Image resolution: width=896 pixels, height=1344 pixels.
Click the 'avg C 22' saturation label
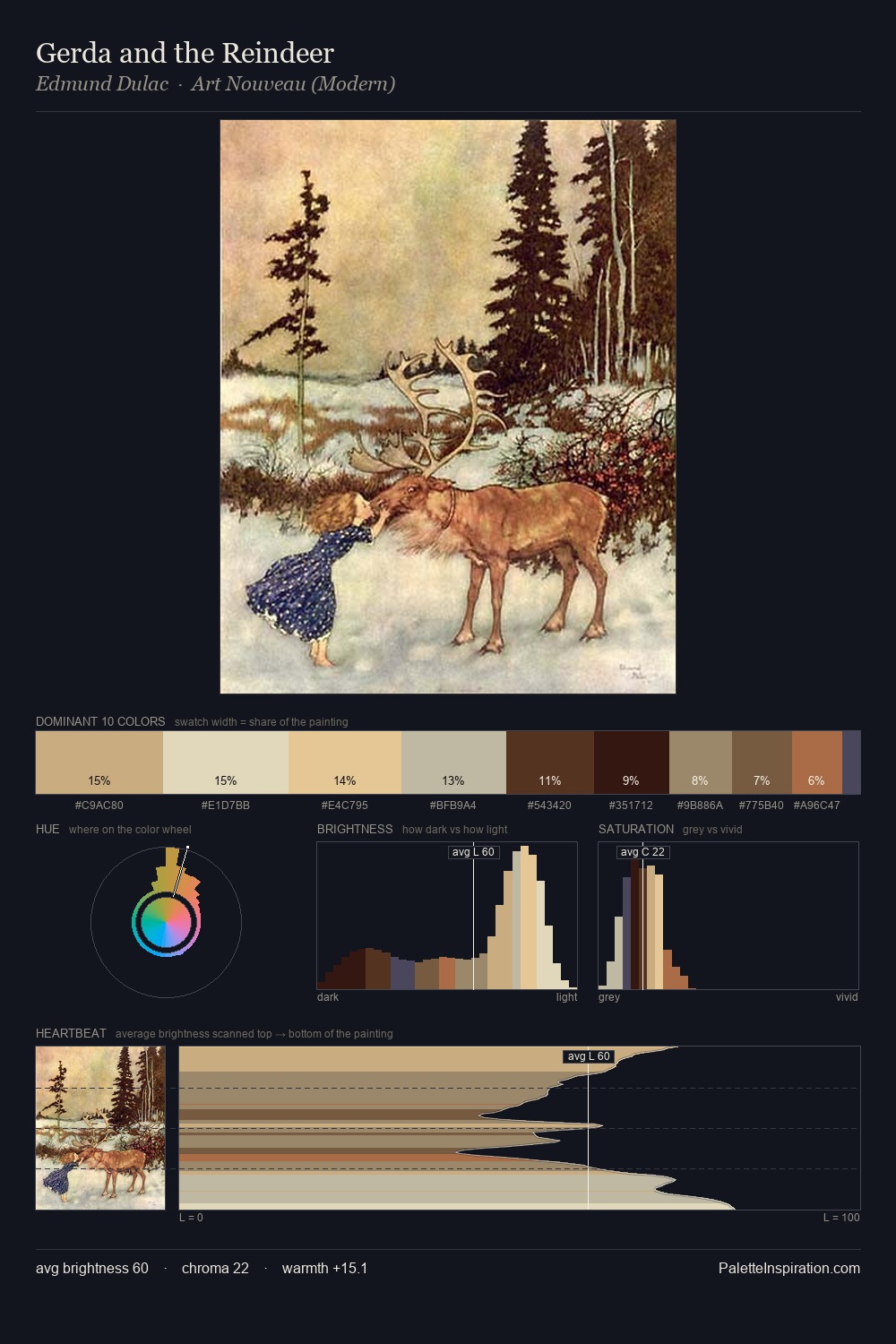642,852
